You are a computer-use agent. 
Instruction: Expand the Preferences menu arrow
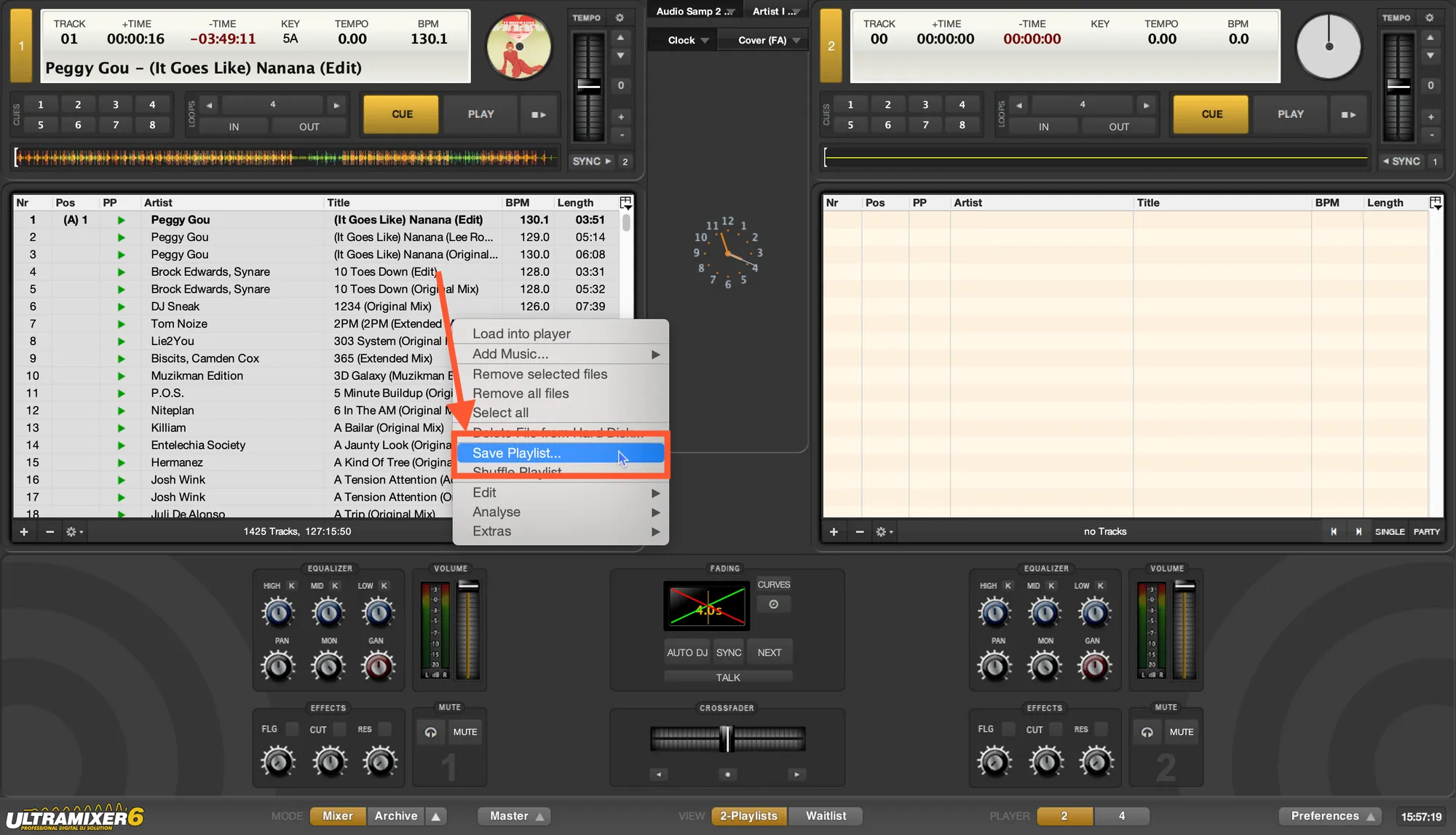point(1371,817)
